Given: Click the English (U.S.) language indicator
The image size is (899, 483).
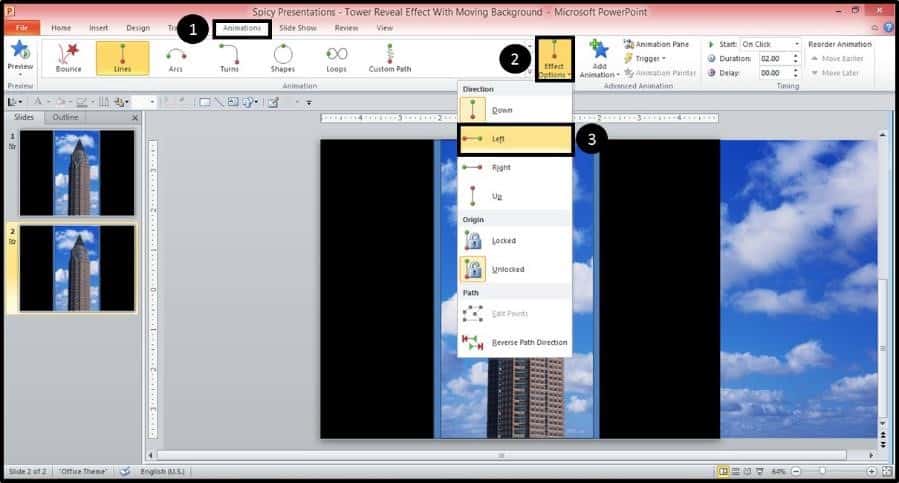Looking at the screenshot, I should click(x=163, y=472).
